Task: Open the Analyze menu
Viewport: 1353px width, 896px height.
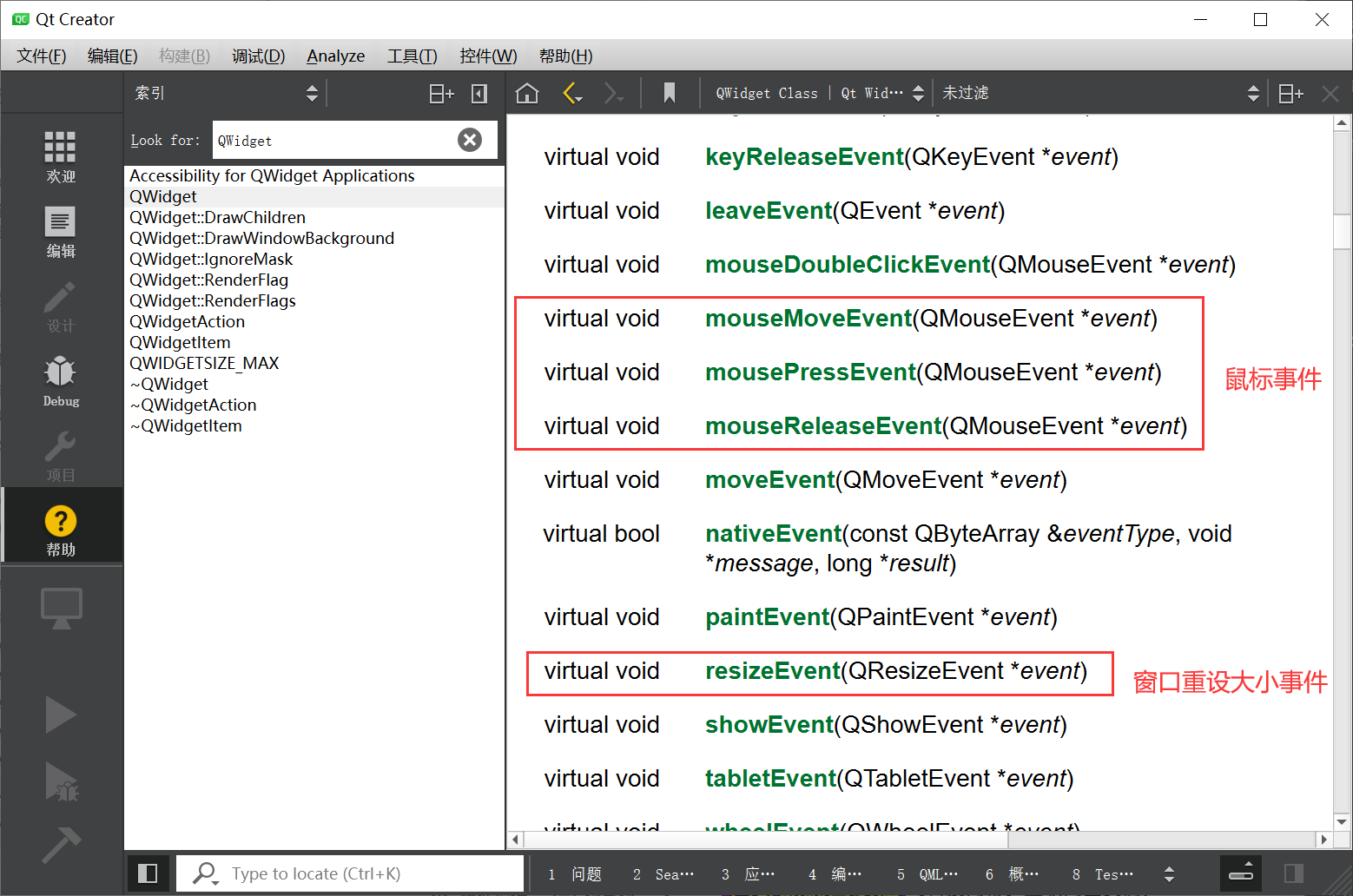Action: click(x=336, y=56)
